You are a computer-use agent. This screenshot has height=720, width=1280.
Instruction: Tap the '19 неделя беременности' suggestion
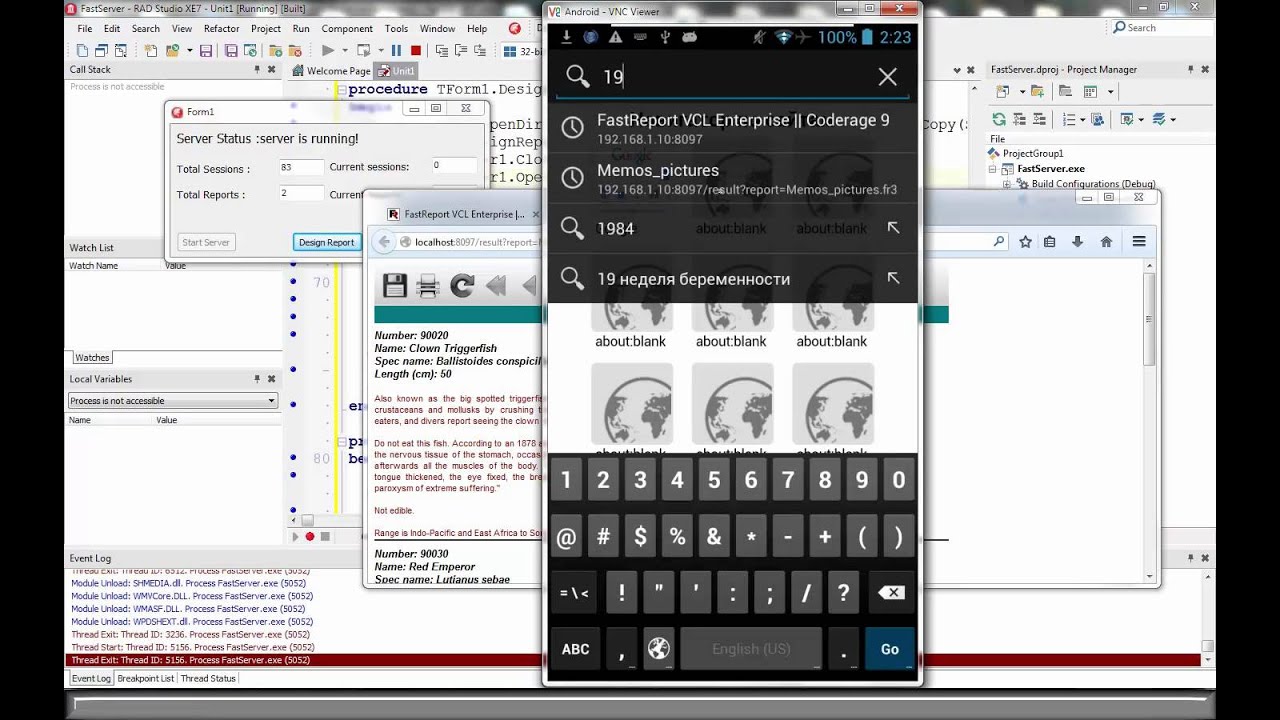coord(732,278)
